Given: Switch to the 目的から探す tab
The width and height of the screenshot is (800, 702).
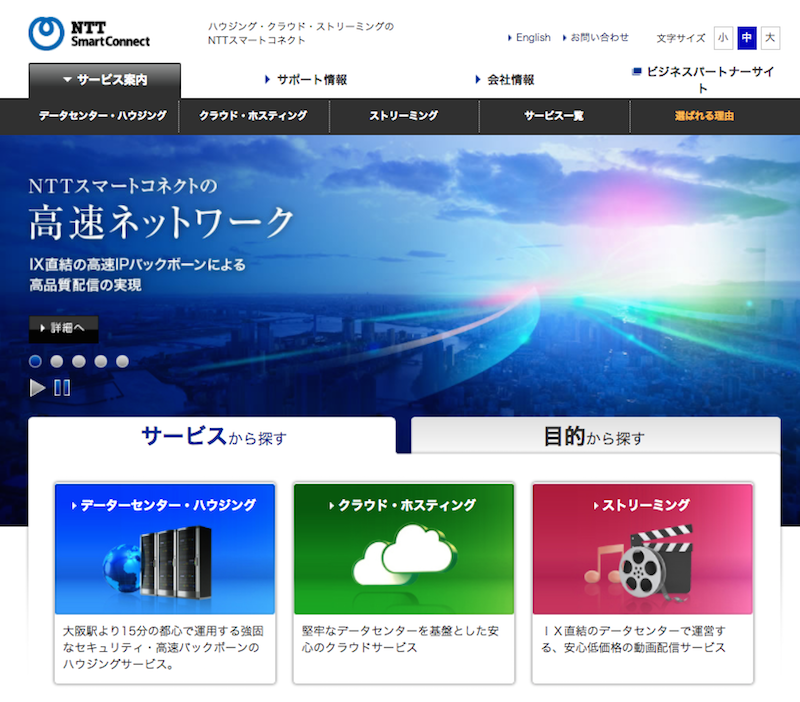Looking at the screenshot, I should tap(595, 436).
